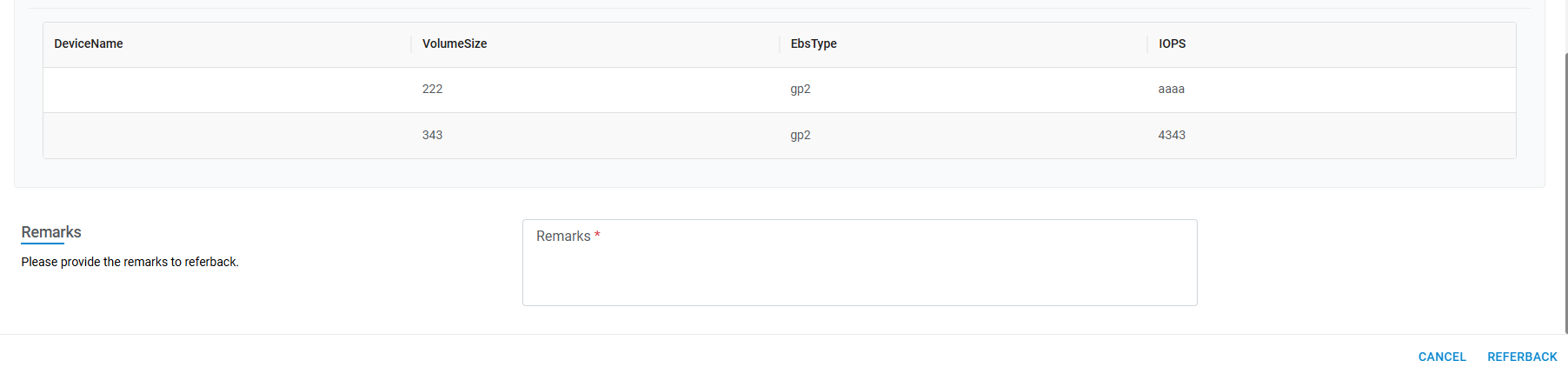Sort by VolumeSize column header

(x=455, y=43)
